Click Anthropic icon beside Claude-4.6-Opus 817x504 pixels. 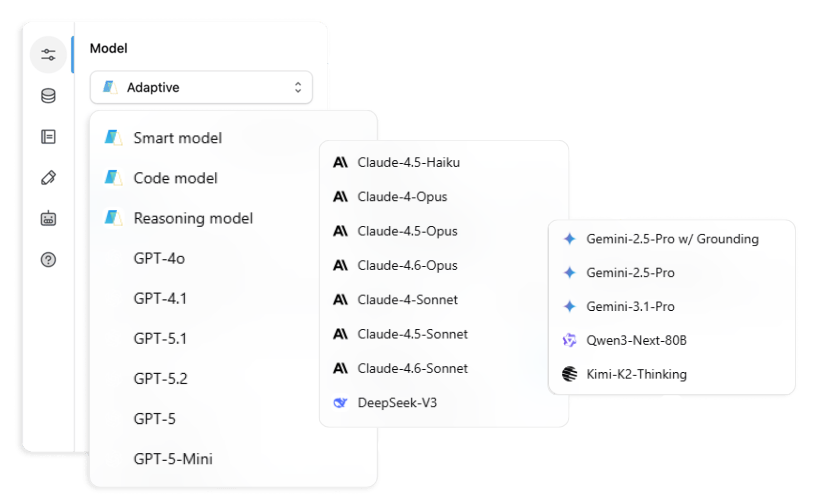(x=340, y=266)
